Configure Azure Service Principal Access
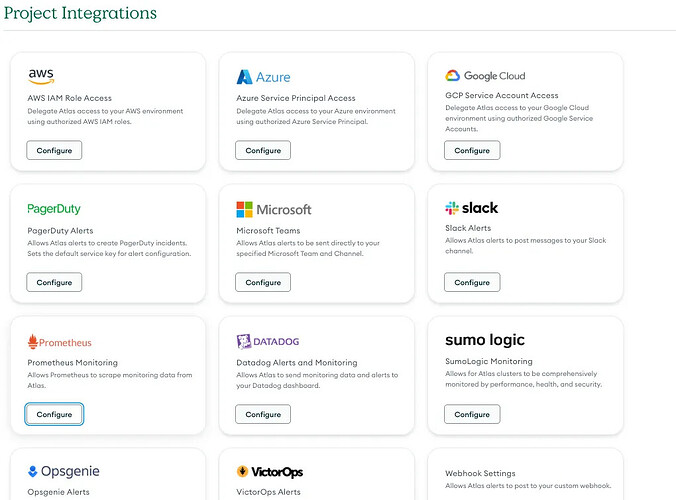This screenshot has width=676, height=500. pos(263,150)
